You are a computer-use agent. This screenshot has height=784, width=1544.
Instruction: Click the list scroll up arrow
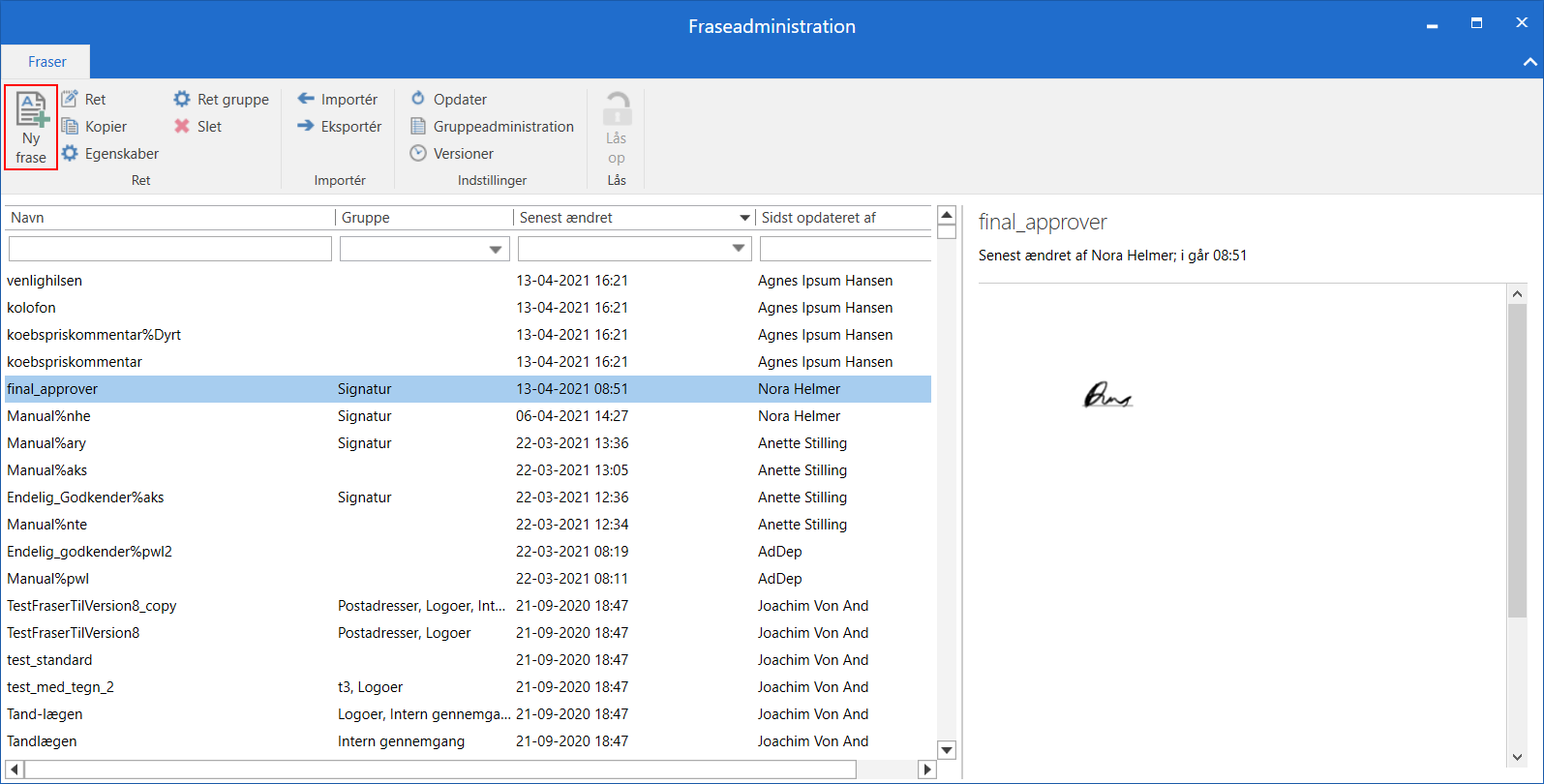pos(947,215)
